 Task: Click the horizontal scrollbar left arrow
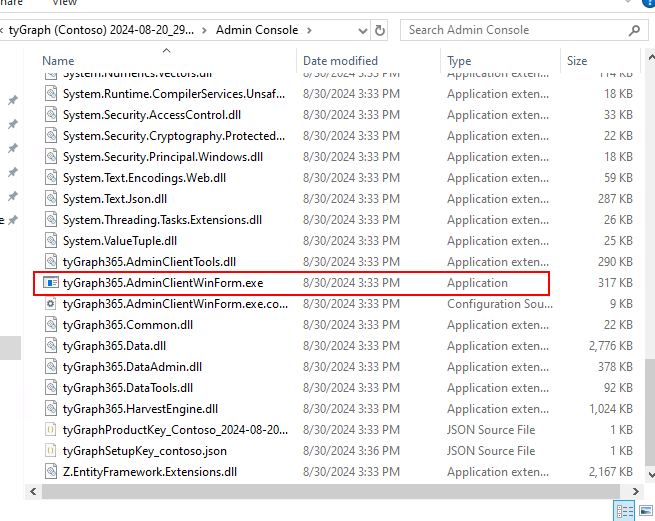[33, 491]
